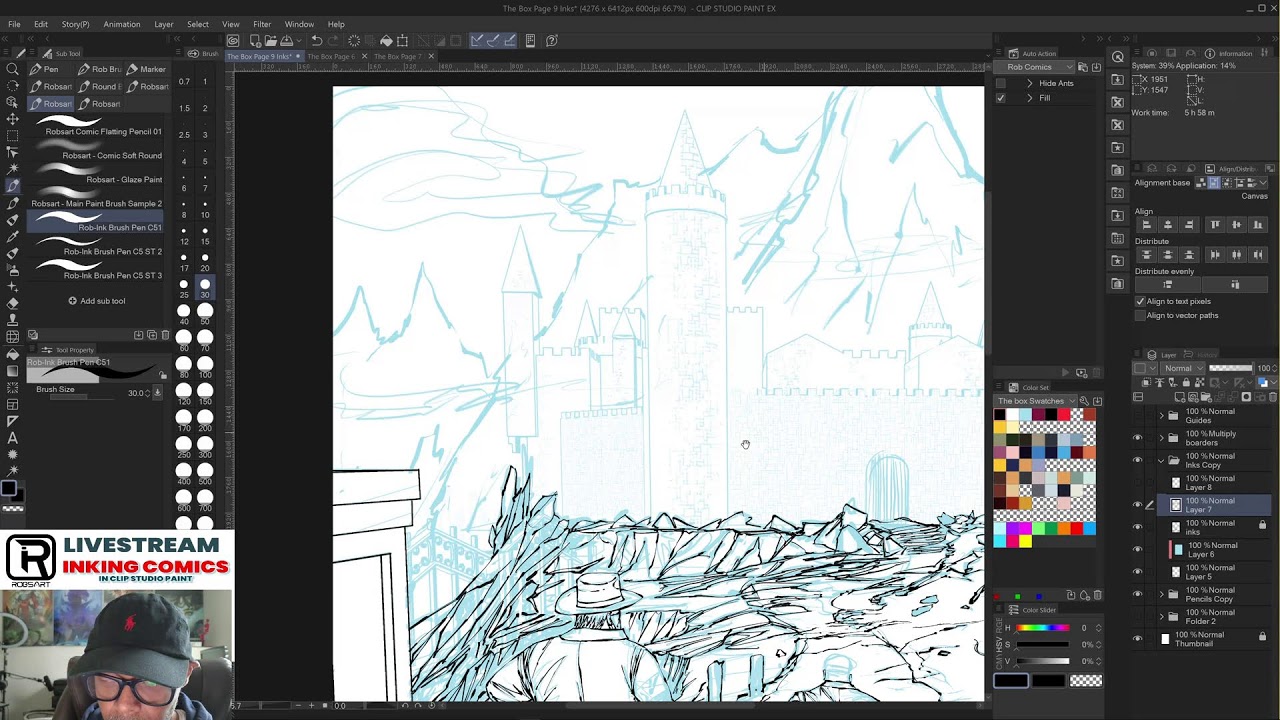Screen dimensions: 1280x720
Task: Click the main black drawing color tile
Action: 1010,681
